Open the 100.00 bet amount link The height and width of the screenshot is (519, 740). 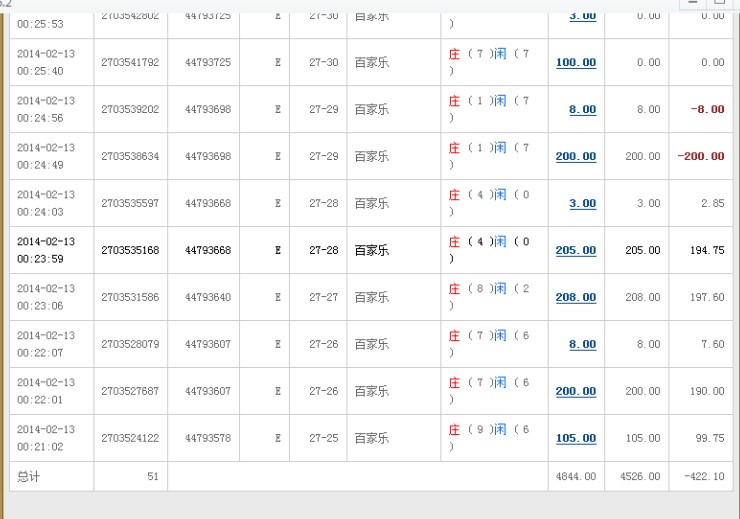576,62
